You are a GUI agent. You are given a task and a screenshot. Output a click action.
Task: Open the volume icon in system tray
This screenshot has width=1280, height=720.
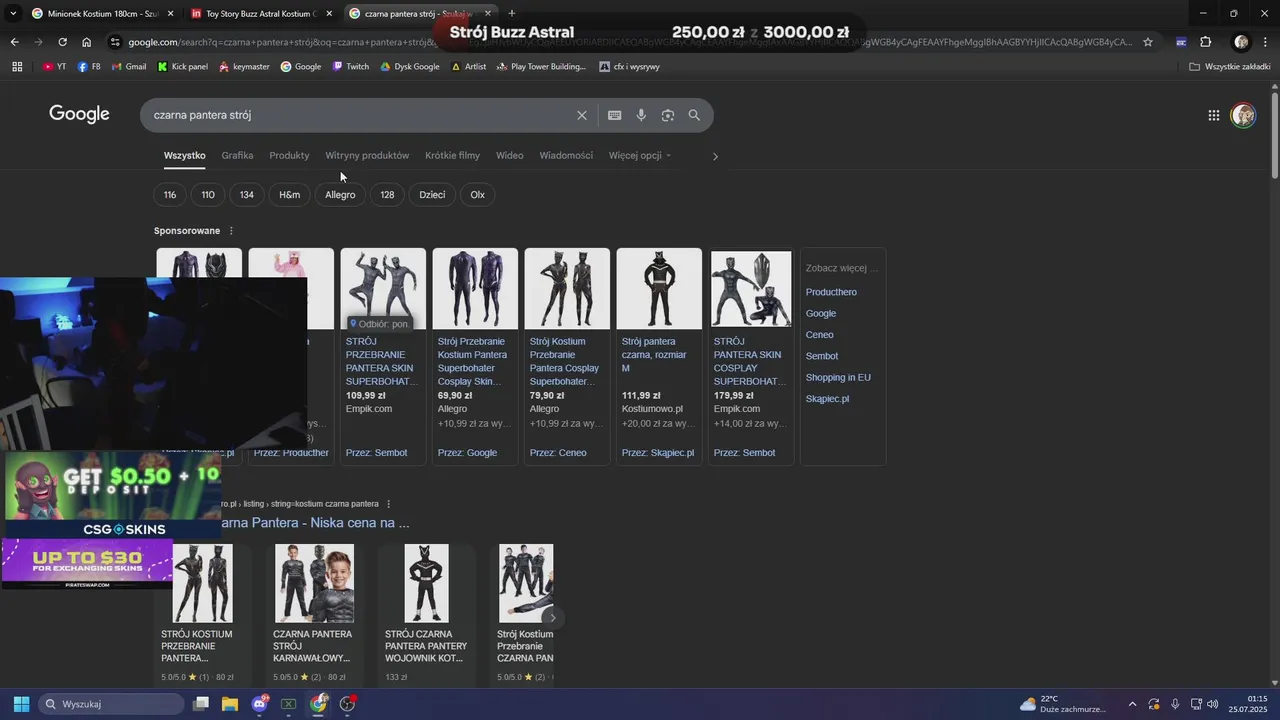click(1213, 704)
